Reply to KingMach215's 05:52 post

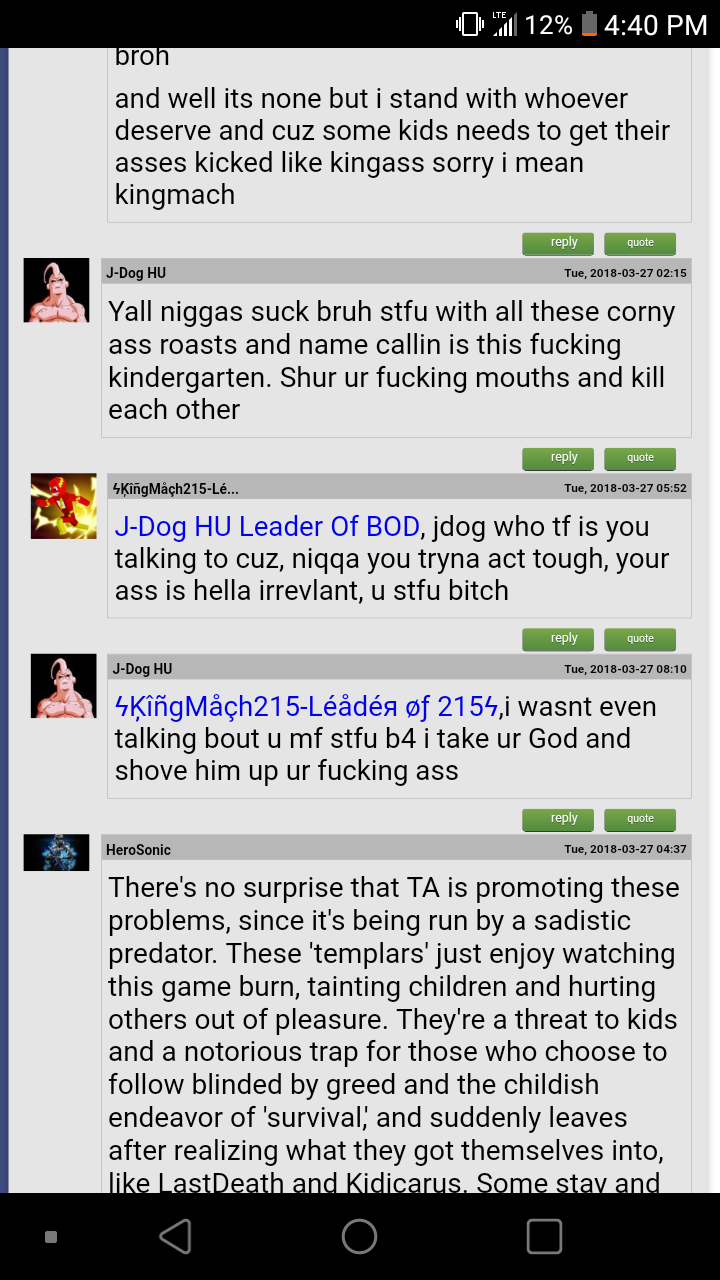tap(558, 639)
